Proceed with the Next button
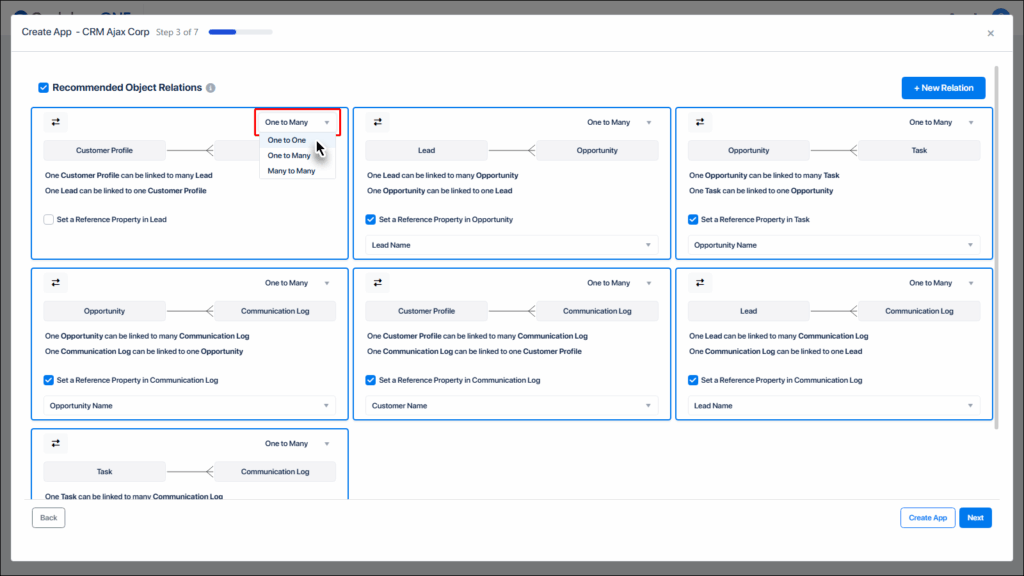Image resolution: width=1024 pixels, height=576 pixels. click(x=975, y=518)
